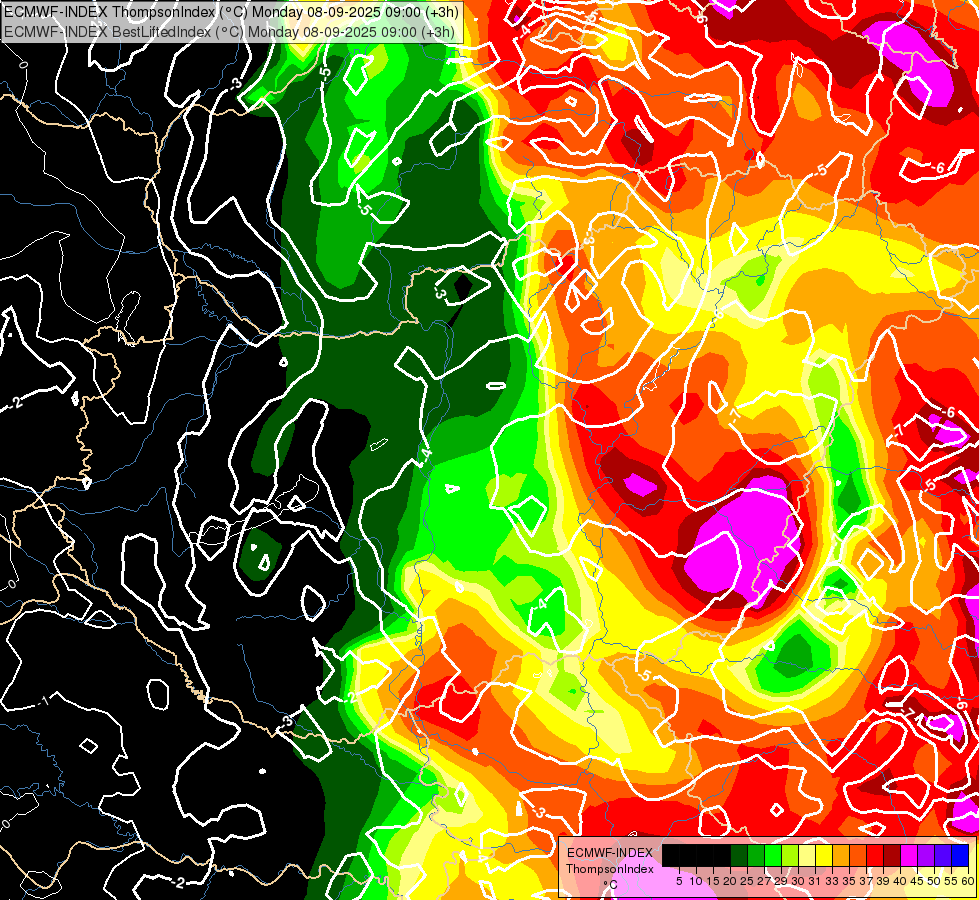Click legend tick label 33

point(832,881)
